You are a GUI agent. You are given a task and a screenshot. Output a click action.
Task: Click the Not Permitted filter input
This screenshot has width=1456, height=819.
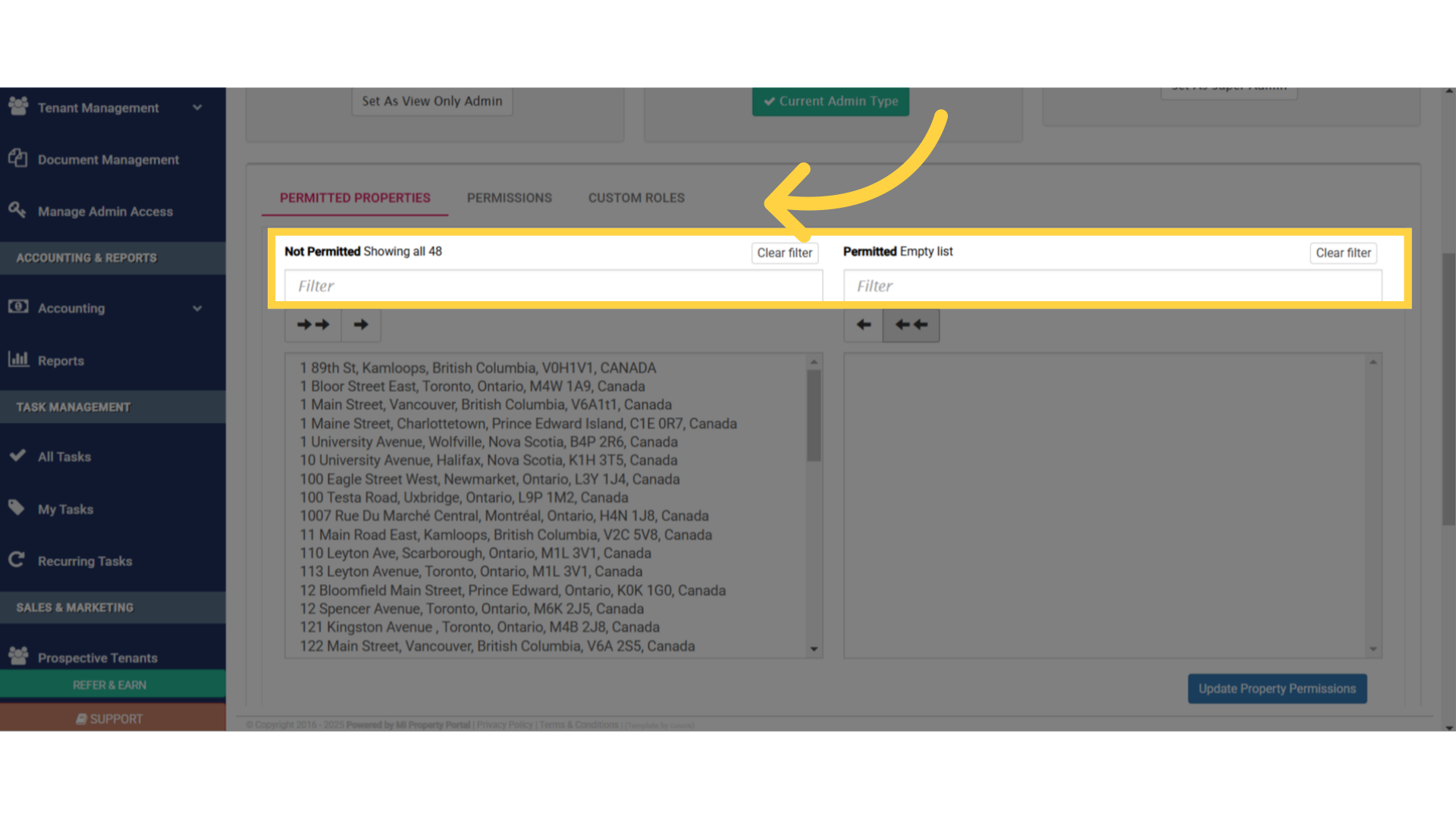tap(552, 286)
